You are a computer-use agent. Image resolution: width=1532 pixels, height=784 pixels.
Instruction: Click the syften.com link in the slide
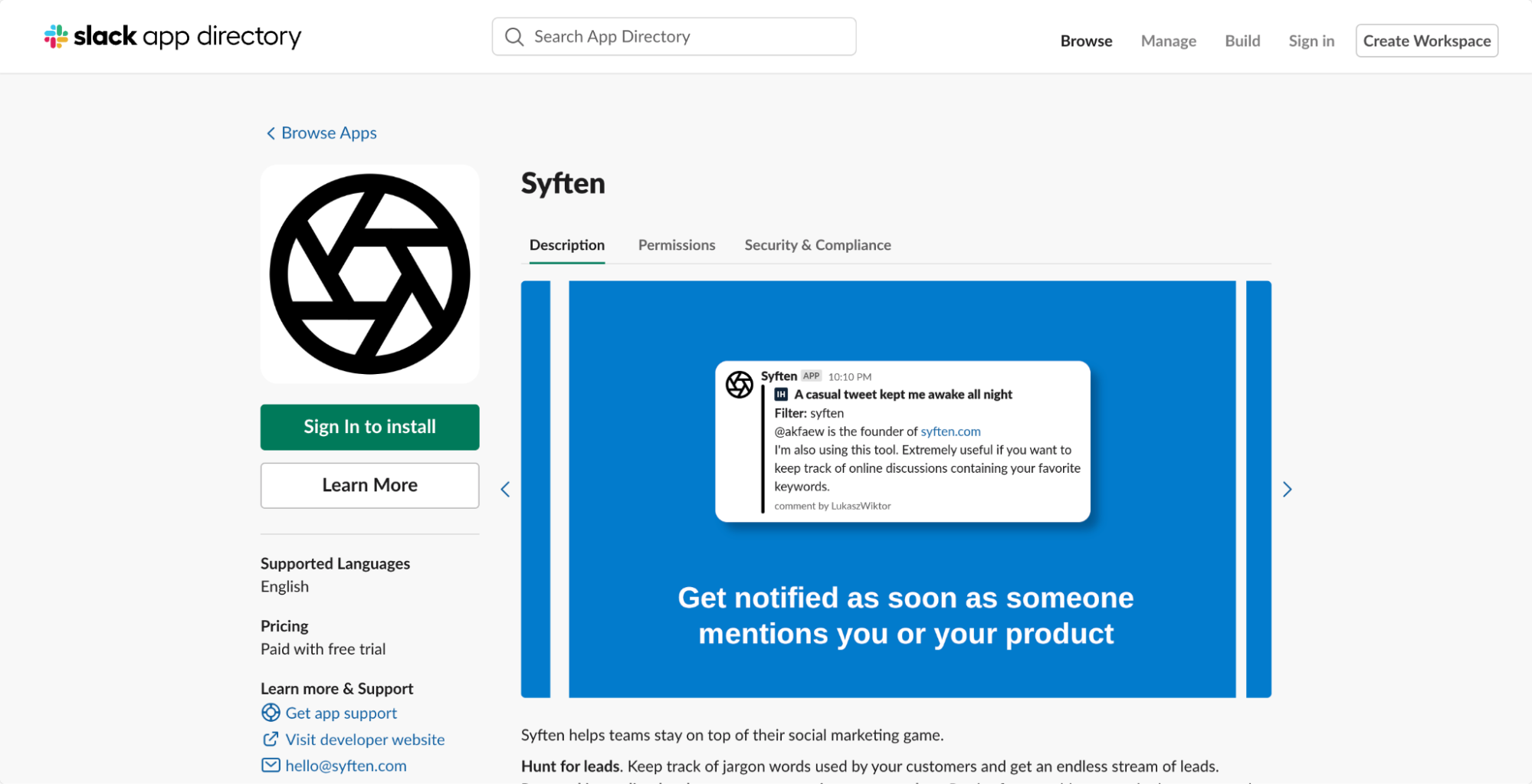coord(950,431)
